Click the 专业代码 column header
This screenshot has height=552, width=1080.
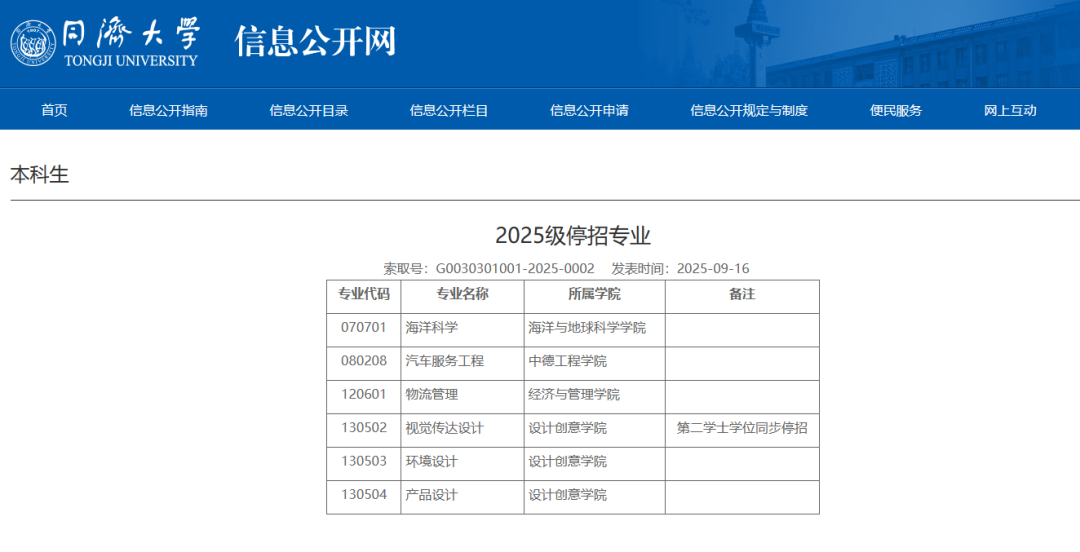[364, 294]
